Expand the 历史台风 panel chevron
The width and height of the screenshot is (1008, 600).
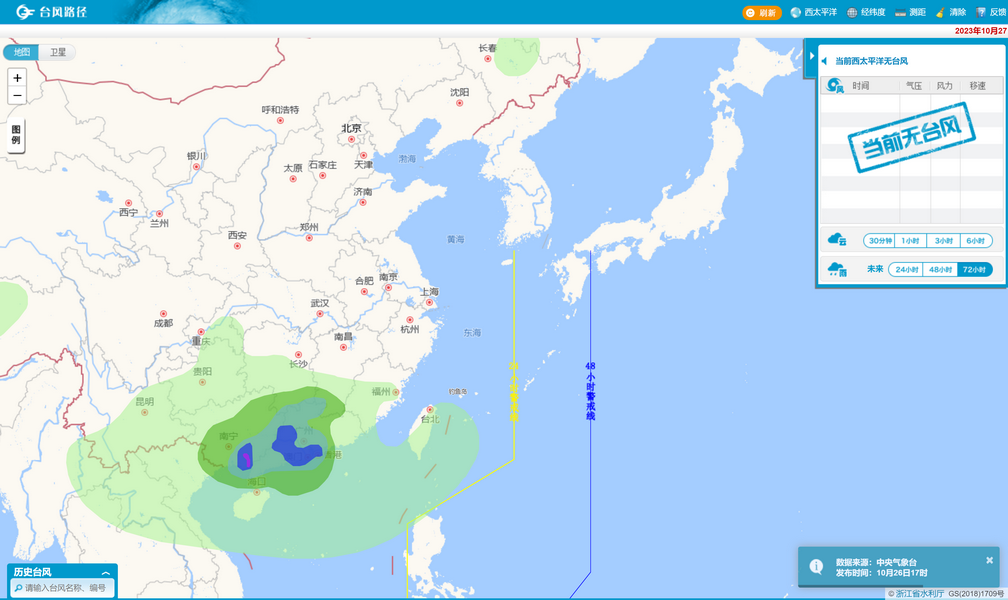[x=105, y=573]
